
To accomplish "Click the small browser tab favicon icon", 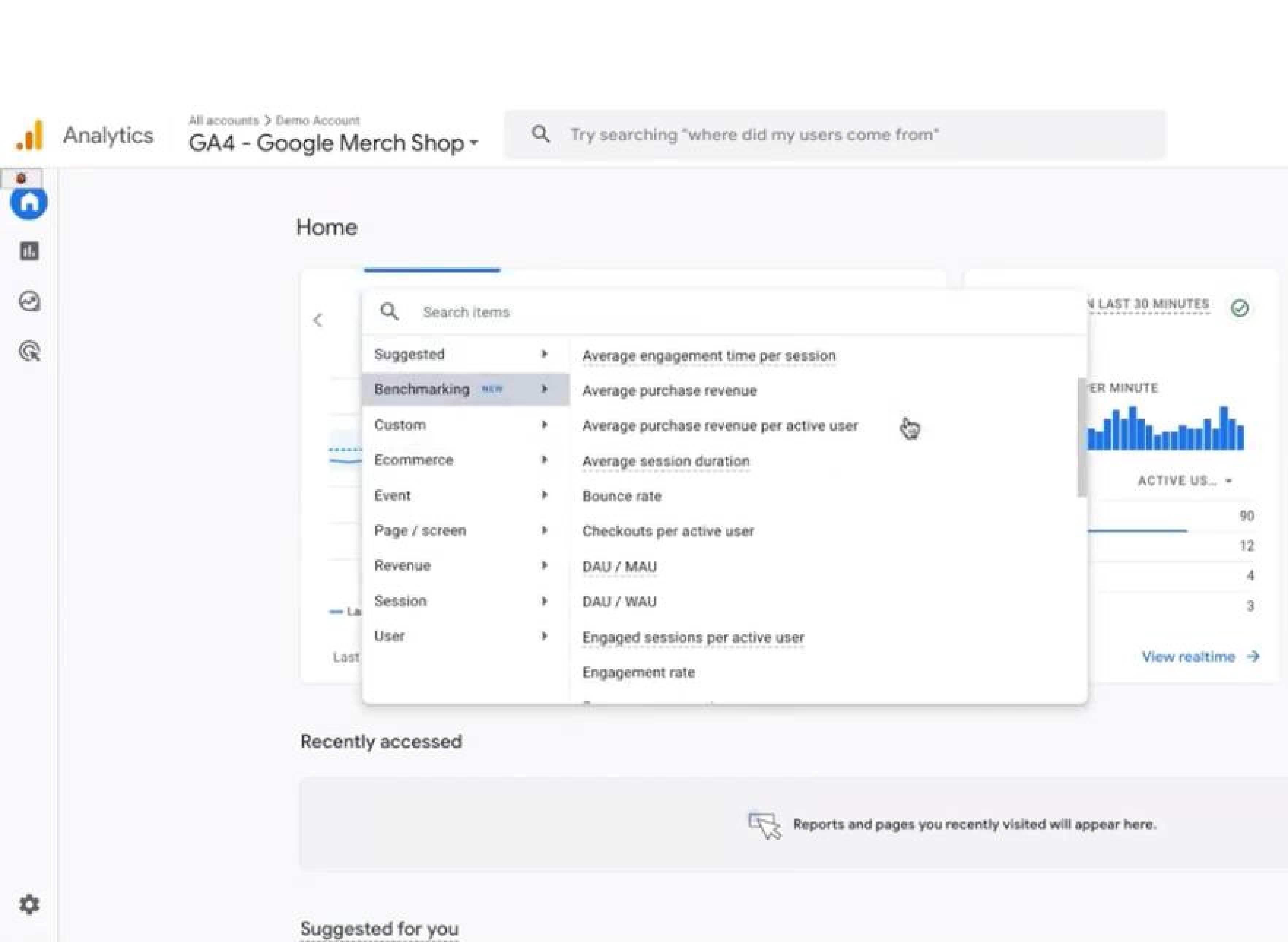I will [21, 178].
